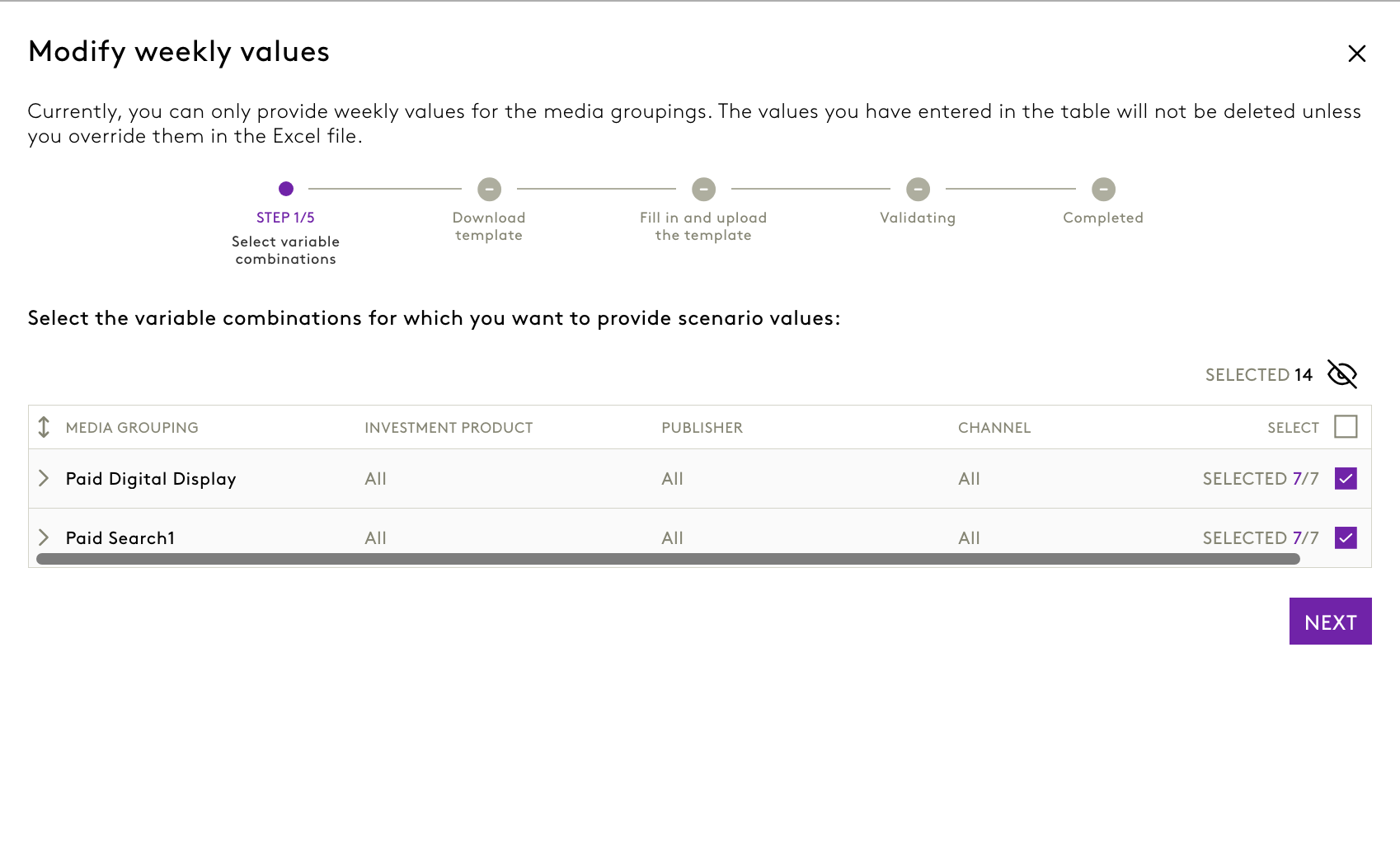The height and width of the screenshot is (868, 1400).
Task: Click the Channel column header
Action: coord(994,428)
